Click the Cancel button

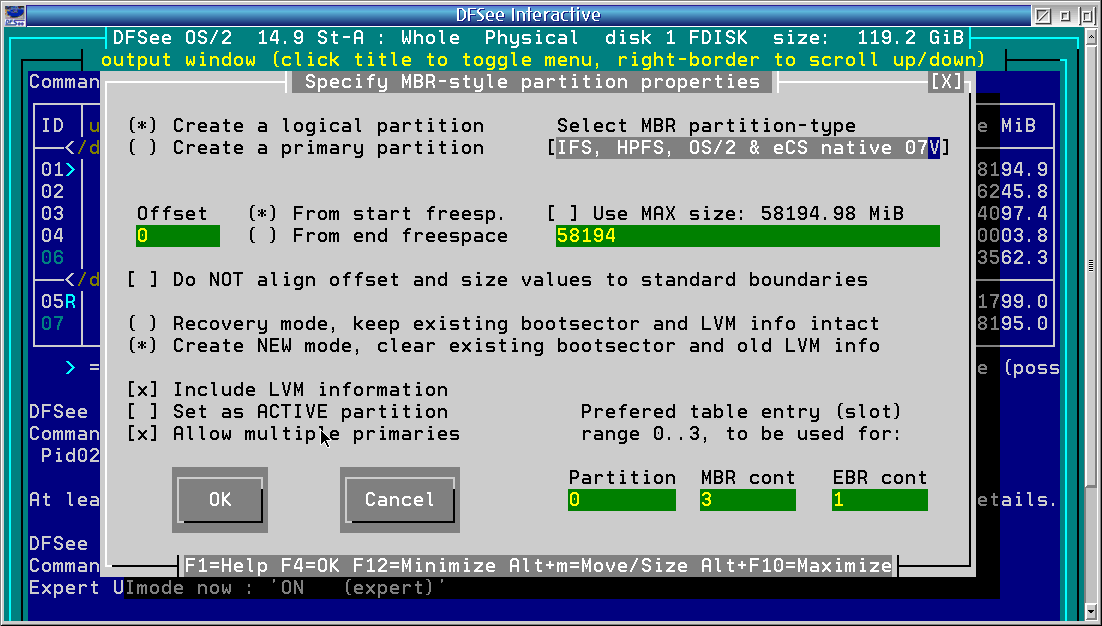[399, 500]
